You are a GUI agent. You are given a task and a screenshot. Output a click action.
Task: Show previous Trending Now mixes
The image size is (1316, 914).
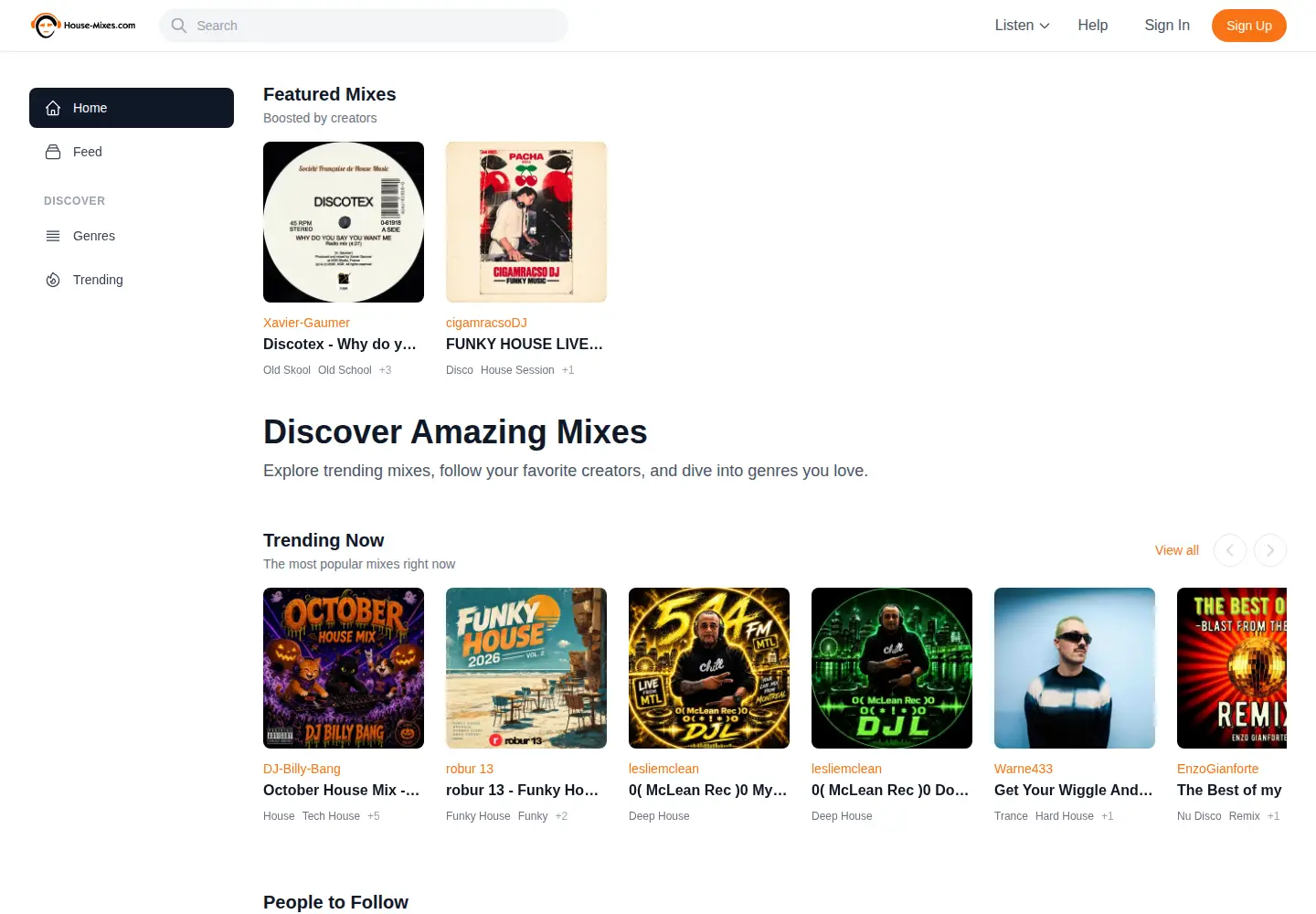tap(1230, 550)
